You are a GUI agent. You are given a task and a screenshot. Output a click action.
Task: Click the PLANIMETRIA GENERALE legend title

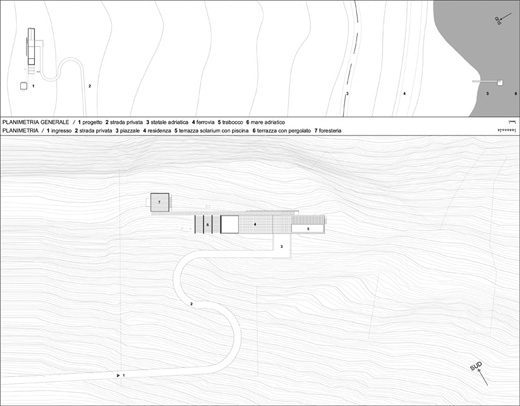coord(36,122)
